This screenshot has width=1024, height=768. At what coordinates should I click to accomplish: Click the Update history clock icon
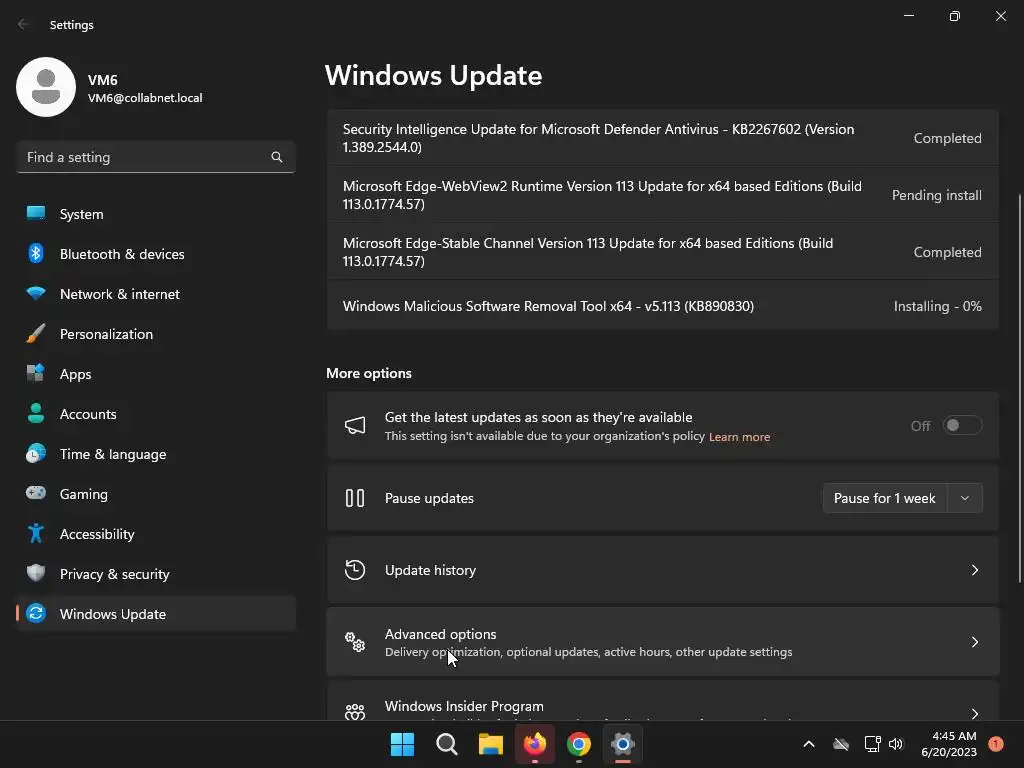pos(355,570)
